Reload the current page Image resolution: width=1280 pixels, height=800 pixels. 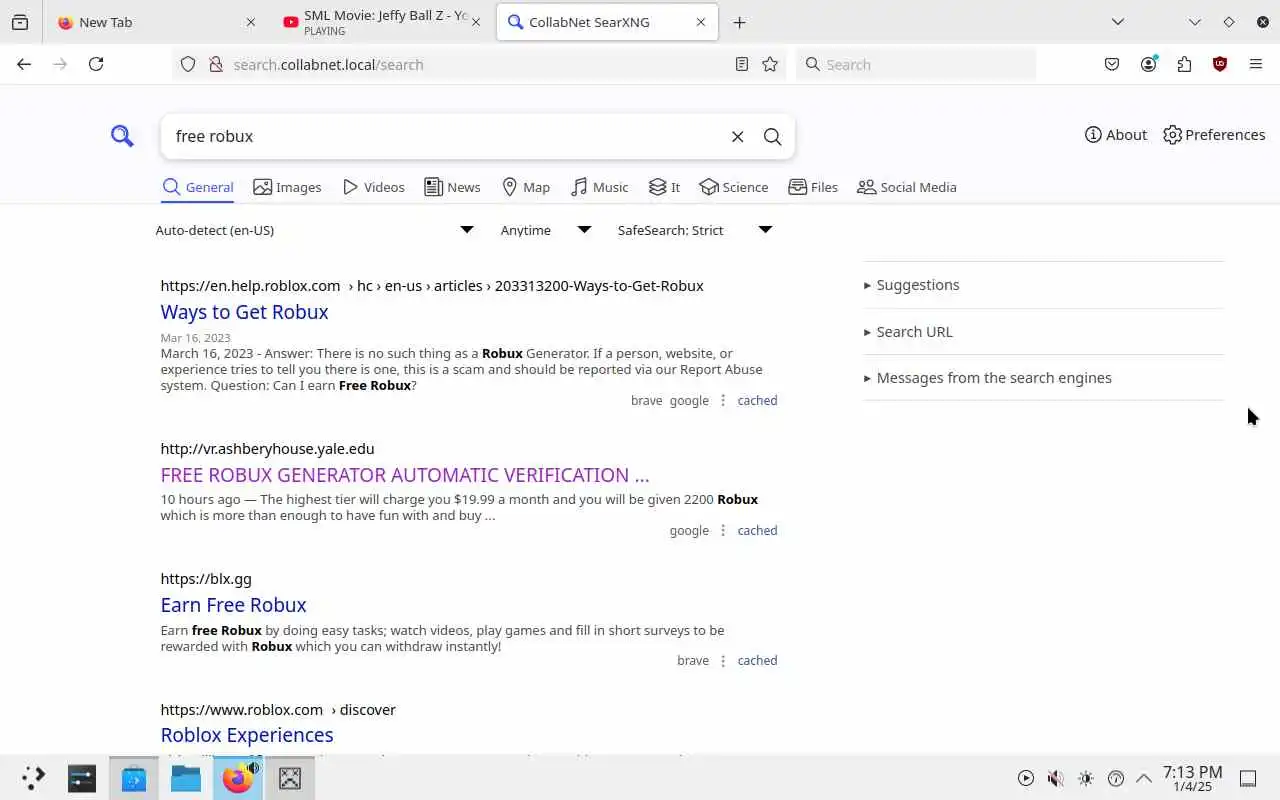pyautogui.click(x=96, y=64)
